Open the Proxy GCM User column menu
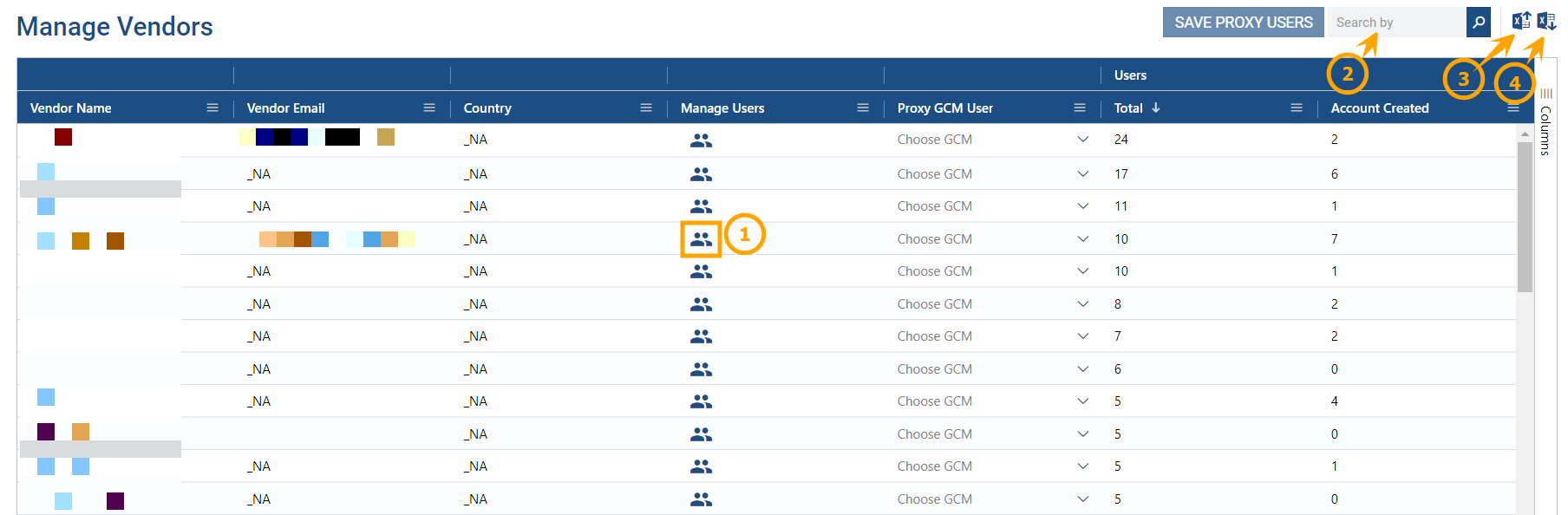The height and width of the screenshot is (515, 1568). (1080, 108)
